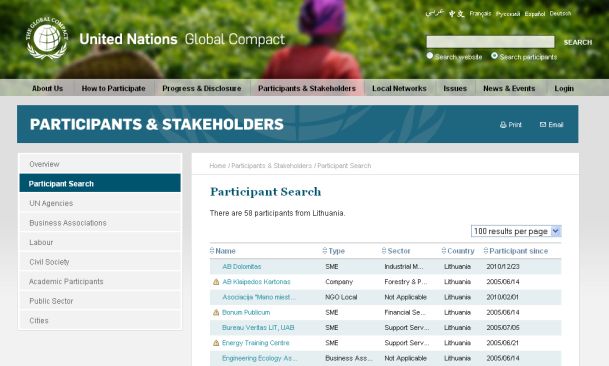Select the Search website radio button
Screen dimensions: 609x366
(430, 56)
